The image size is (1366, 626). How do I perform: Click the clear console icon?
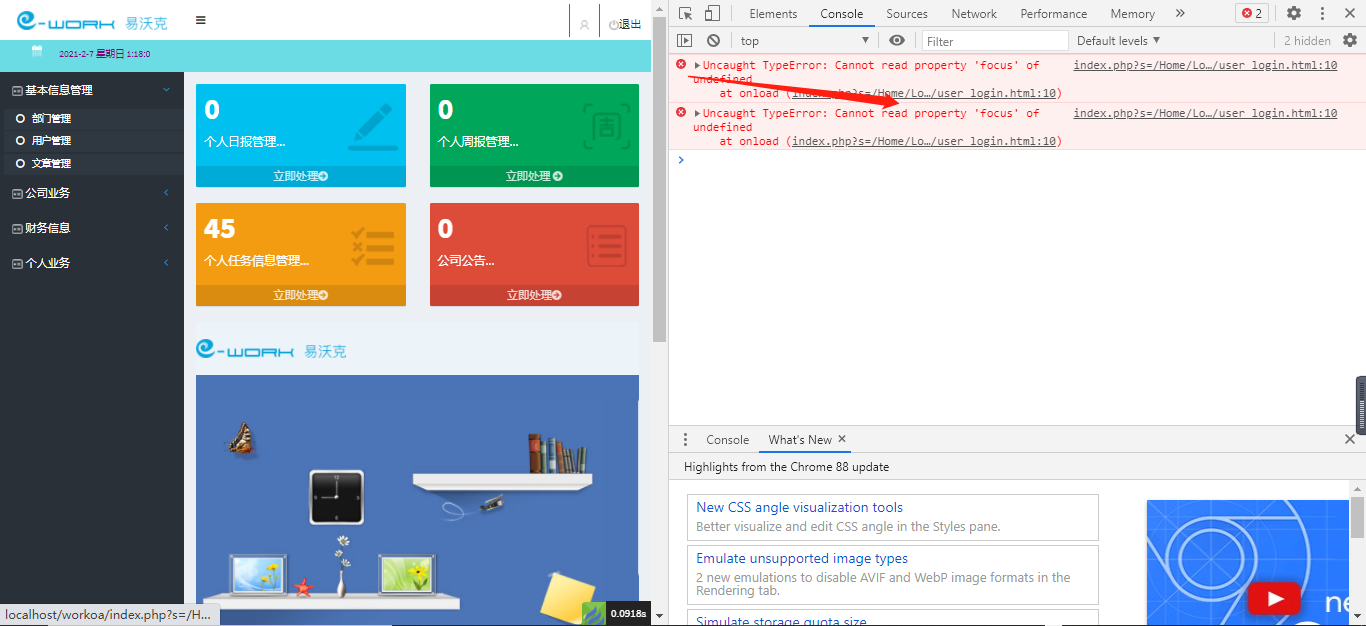(x=713, y=41)
